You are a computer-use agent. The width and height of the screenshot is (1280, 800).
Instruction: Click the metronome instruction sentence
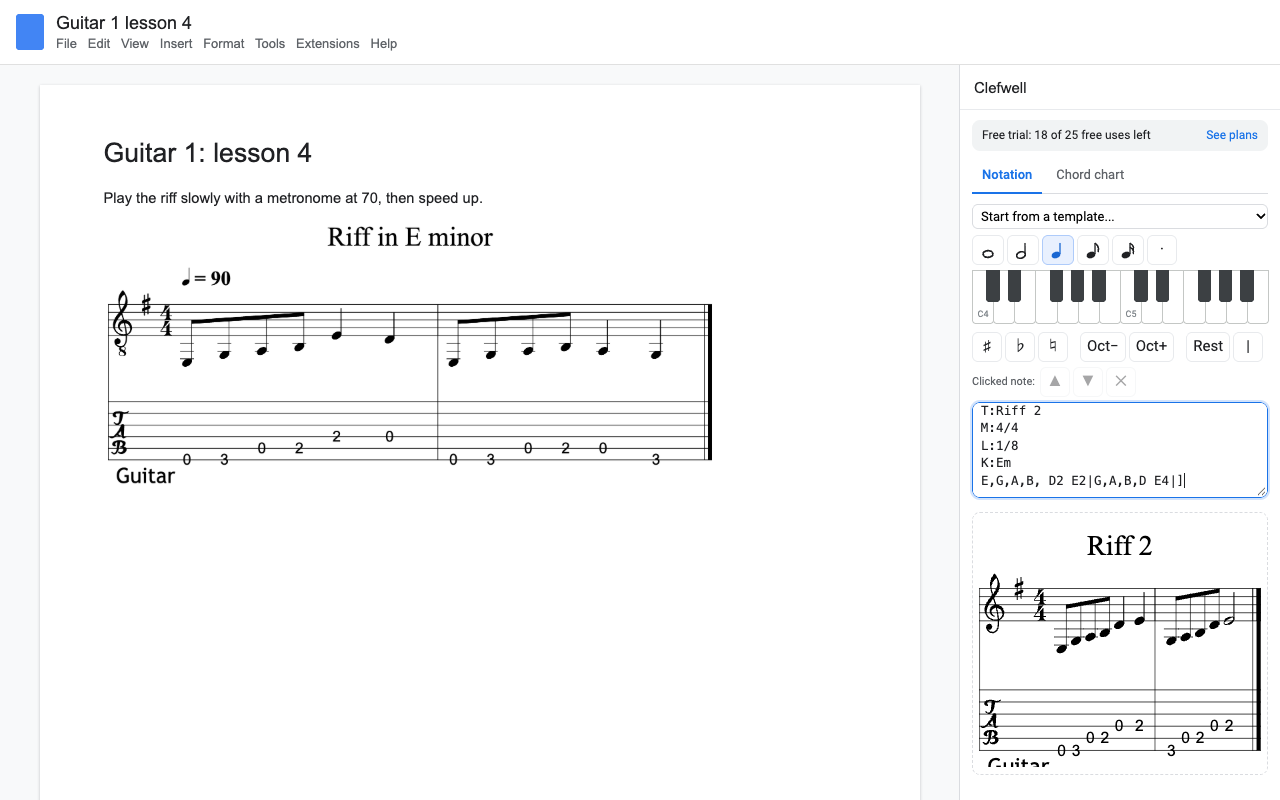(x=293, y=198)
